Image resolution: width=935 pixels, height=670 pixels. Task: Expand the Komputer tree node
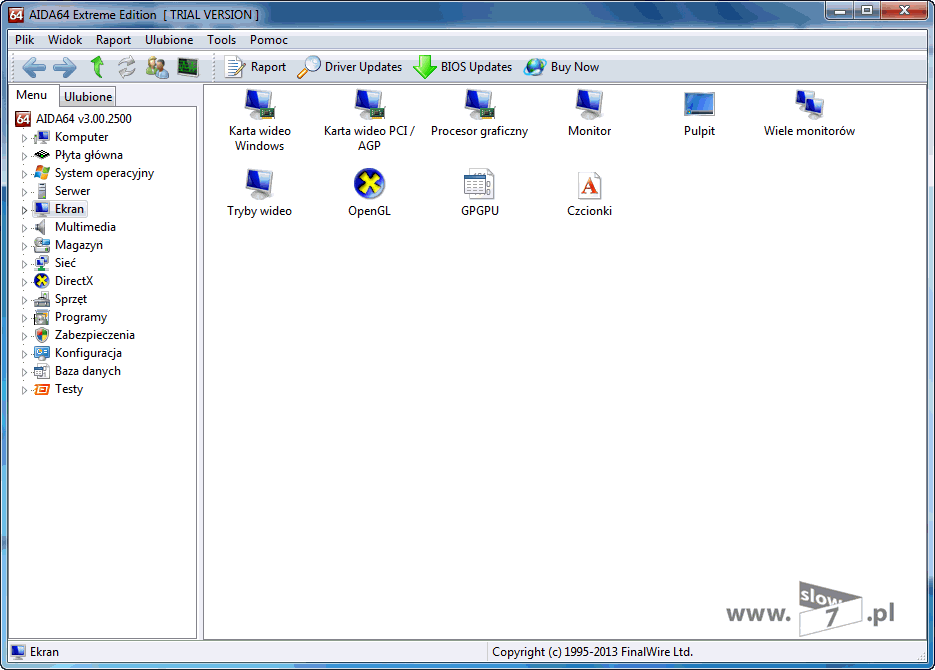click(x=24, y=138)
